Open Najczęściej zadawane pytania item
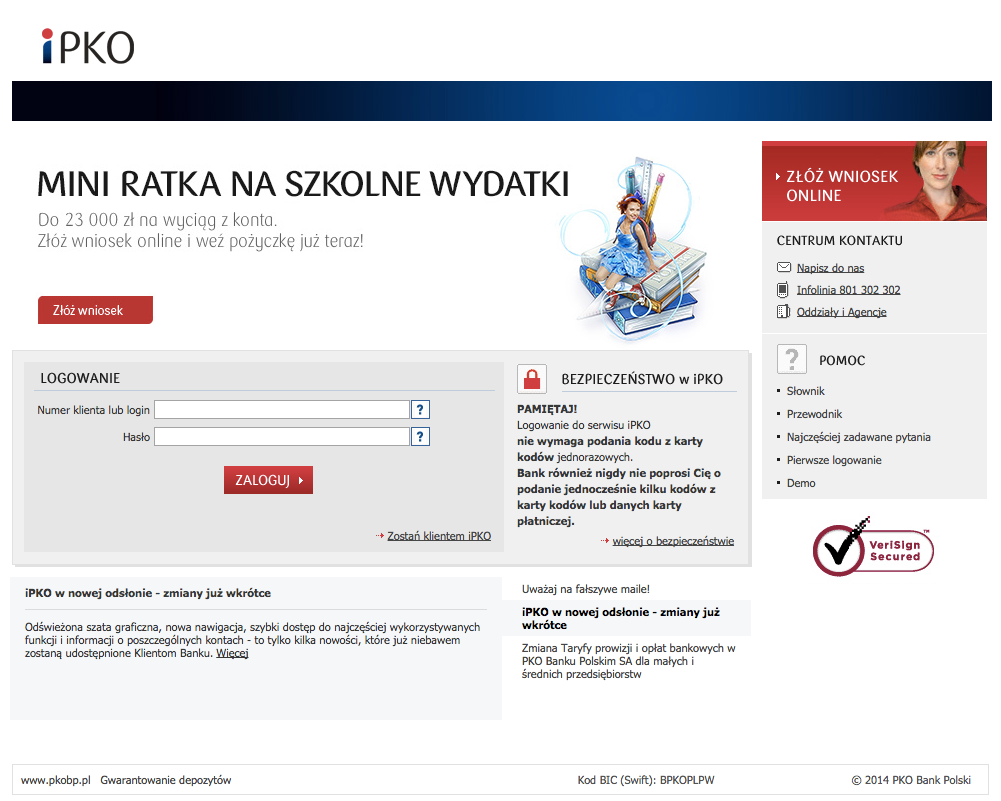This screenshot has height=801, width=1001. (859, 437)
